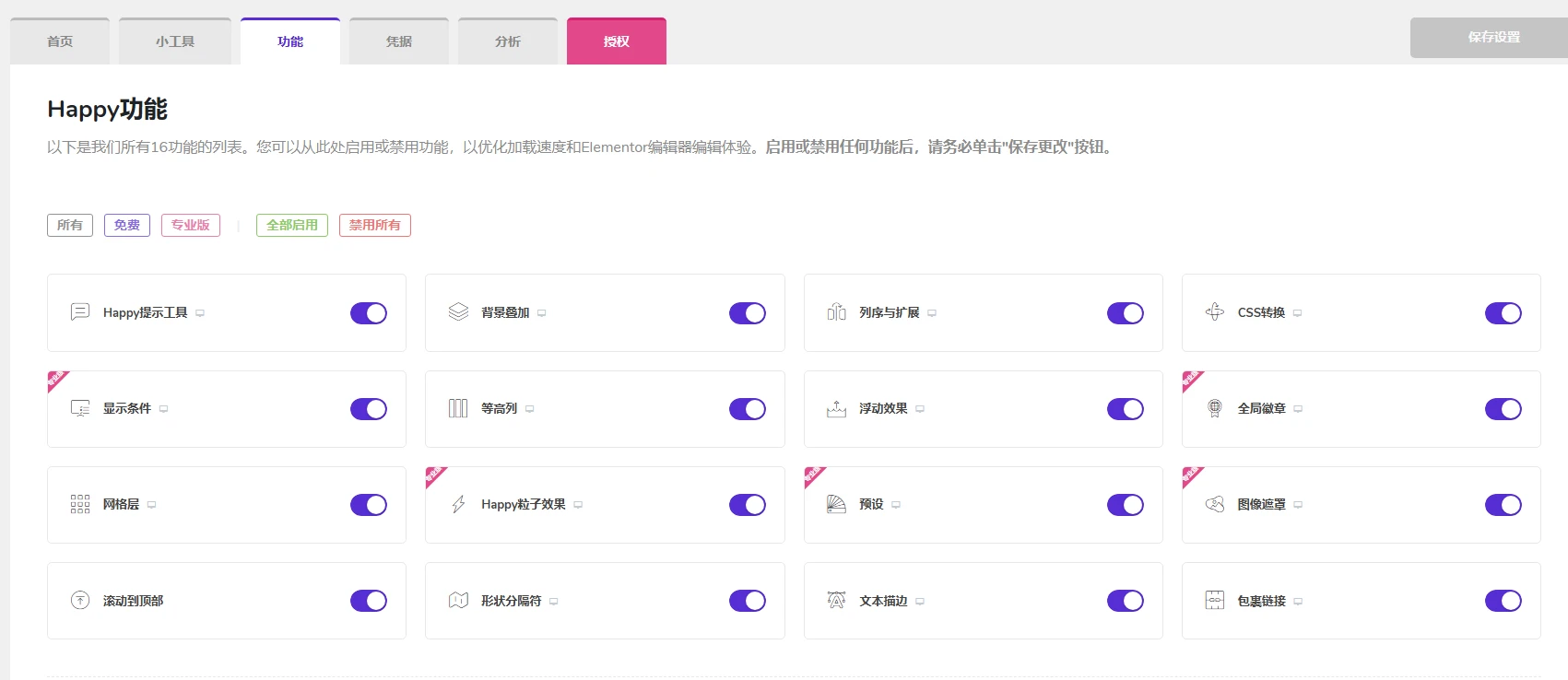The width and height of the screenshot is (1568, 680).
Task: Open the demo monitor icon beside 背景叠加
Action: pos(541,313)
